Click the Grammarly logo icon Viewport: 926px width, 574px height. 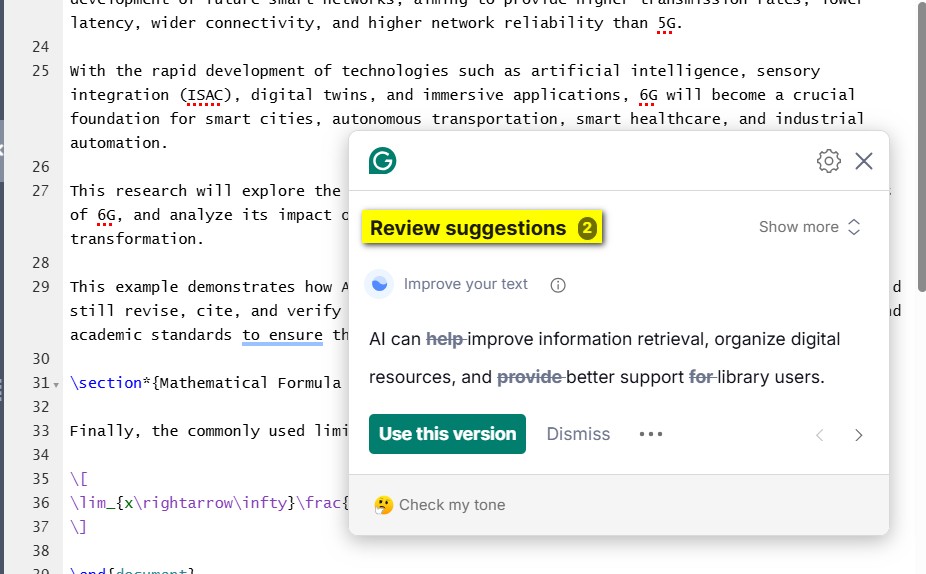(382, 161)
